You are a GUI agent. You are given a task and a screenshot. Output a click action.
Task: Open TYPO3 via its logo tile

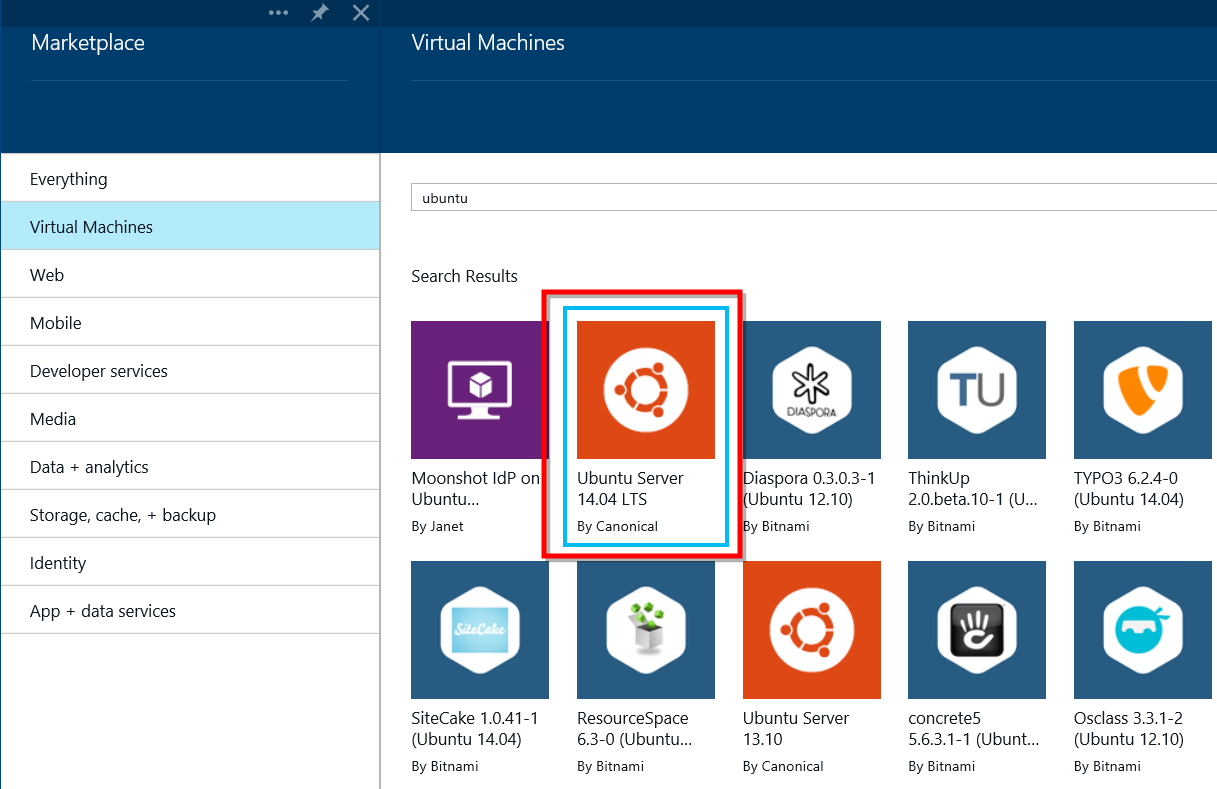1142,390
